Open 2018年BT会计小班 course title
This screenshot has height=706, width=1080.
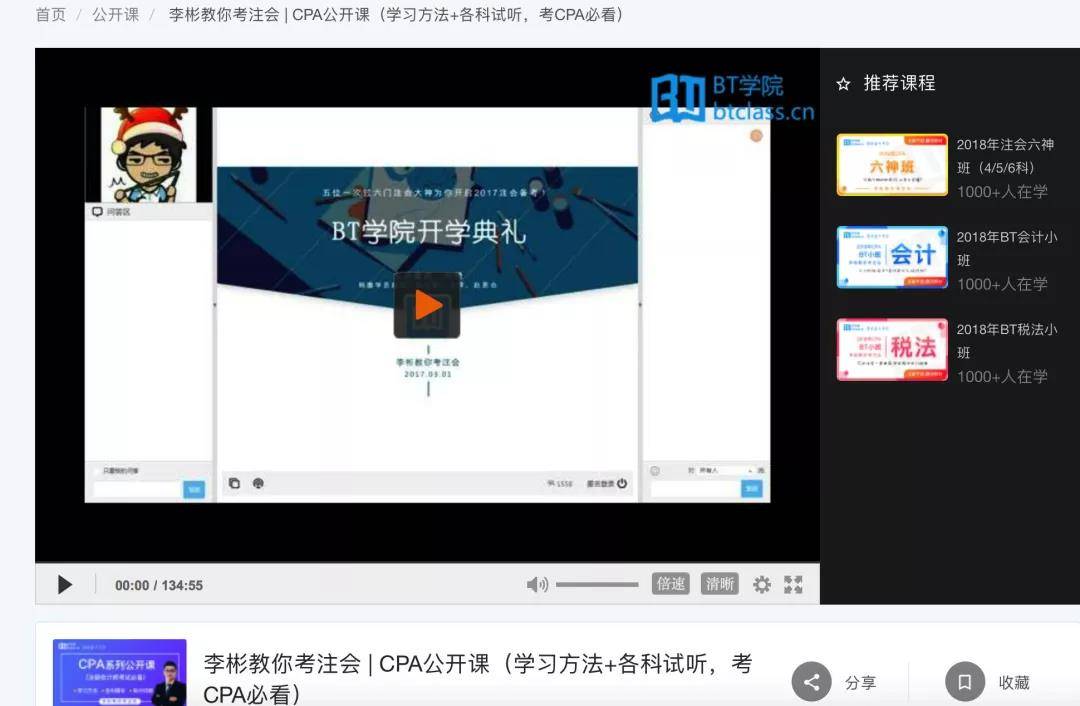[1006, 249]
